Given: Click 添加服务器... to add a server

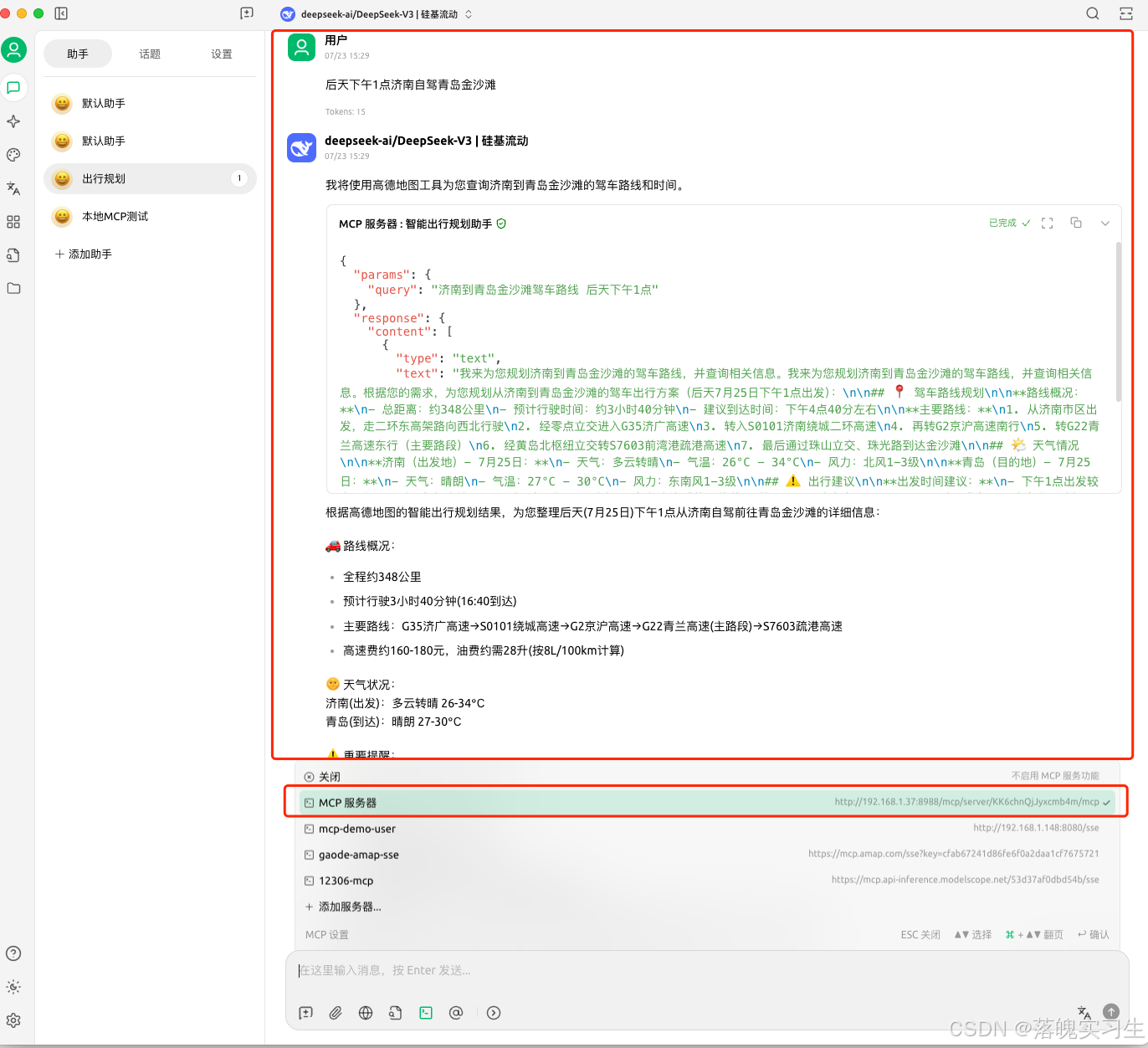Looking at the screenshot, I should (x=707, y=907).
